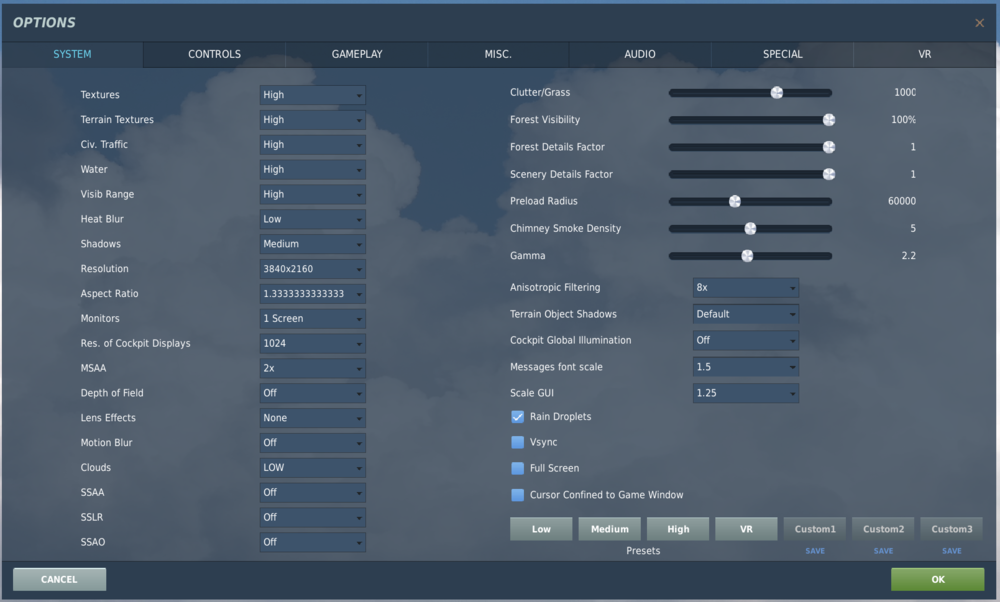Click the Gamma slider handle

(747, 256)
